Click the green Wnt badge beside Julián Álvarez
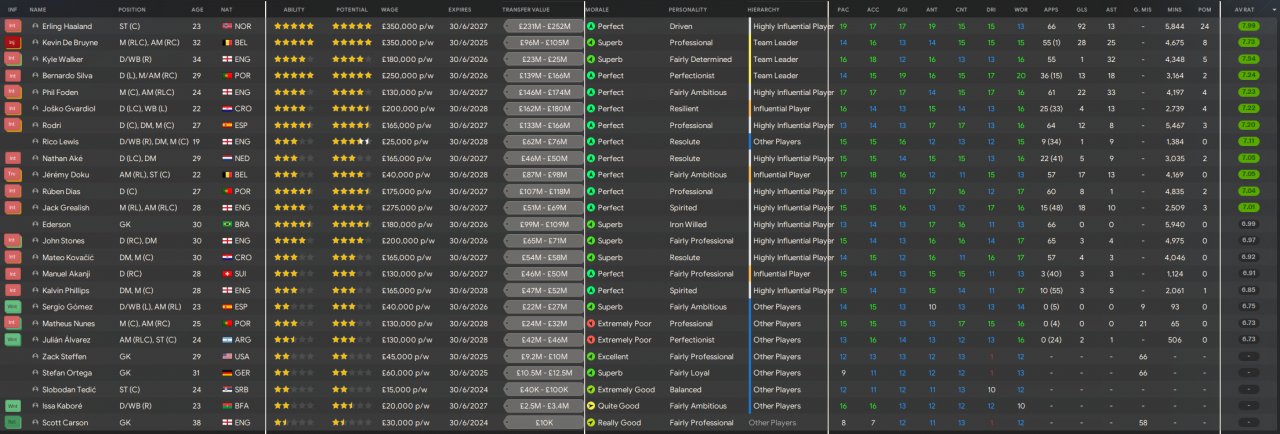 coord(13,340)
